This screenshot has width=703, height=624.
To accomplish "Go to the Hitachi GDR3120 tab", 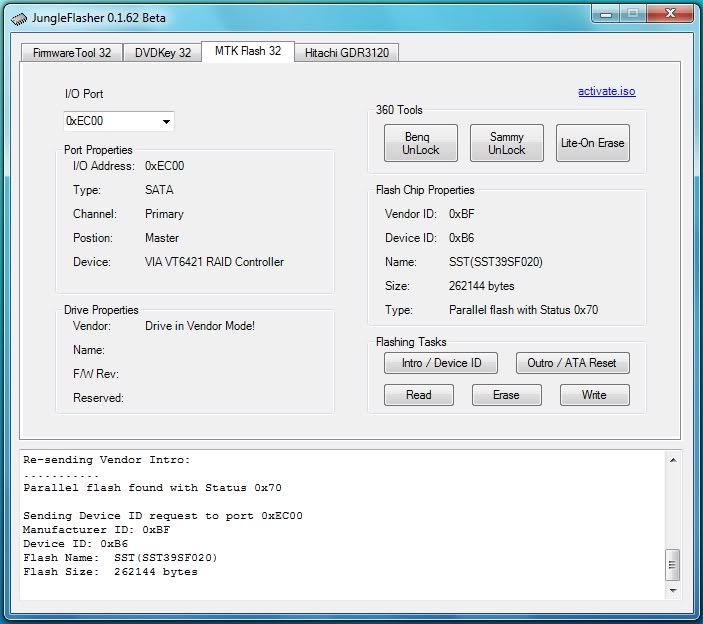I will 347,52.
